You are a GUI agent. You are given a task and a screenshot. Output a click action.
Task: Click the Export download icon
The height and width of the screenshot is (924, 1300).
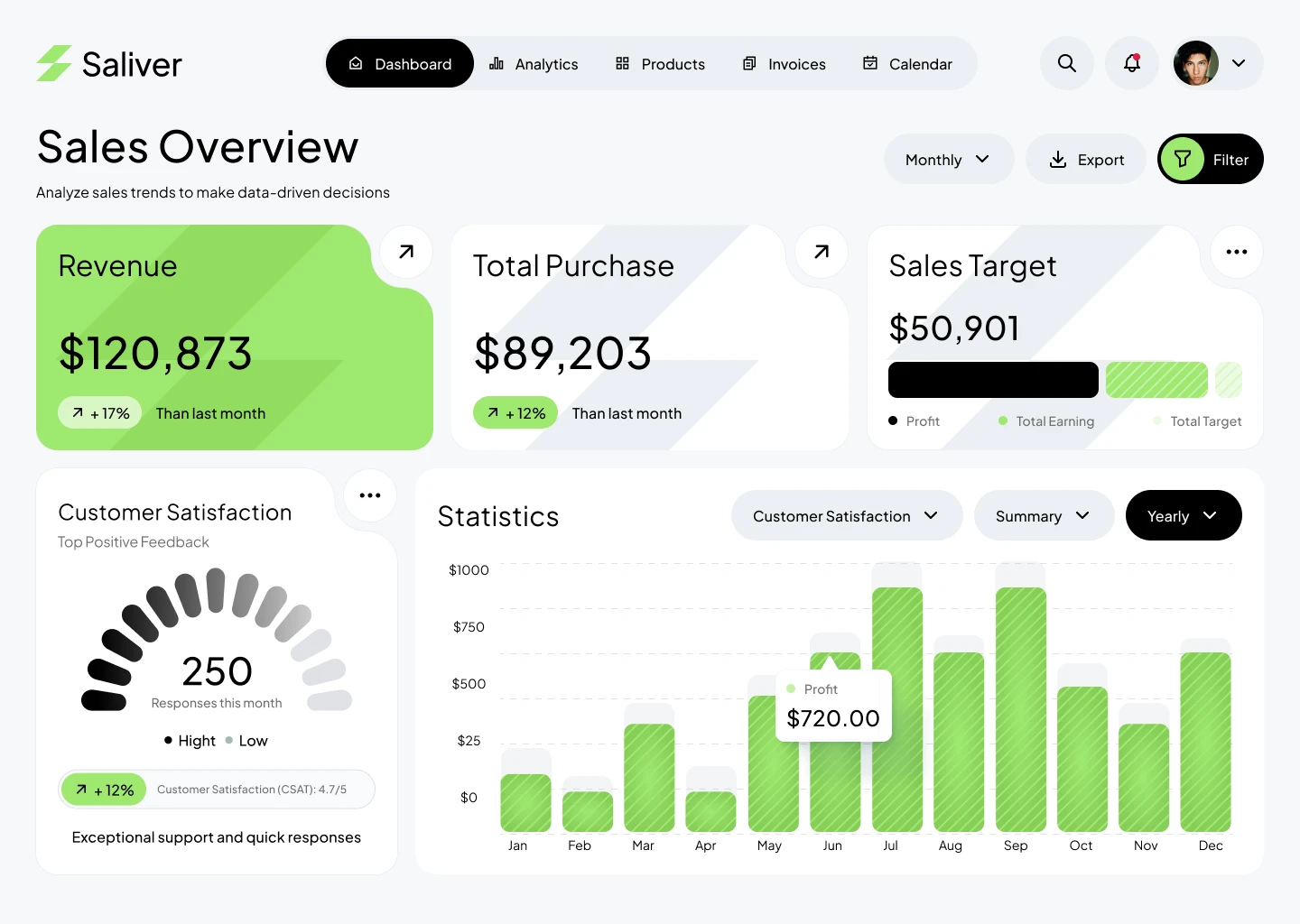click(x=1057, y=159)
